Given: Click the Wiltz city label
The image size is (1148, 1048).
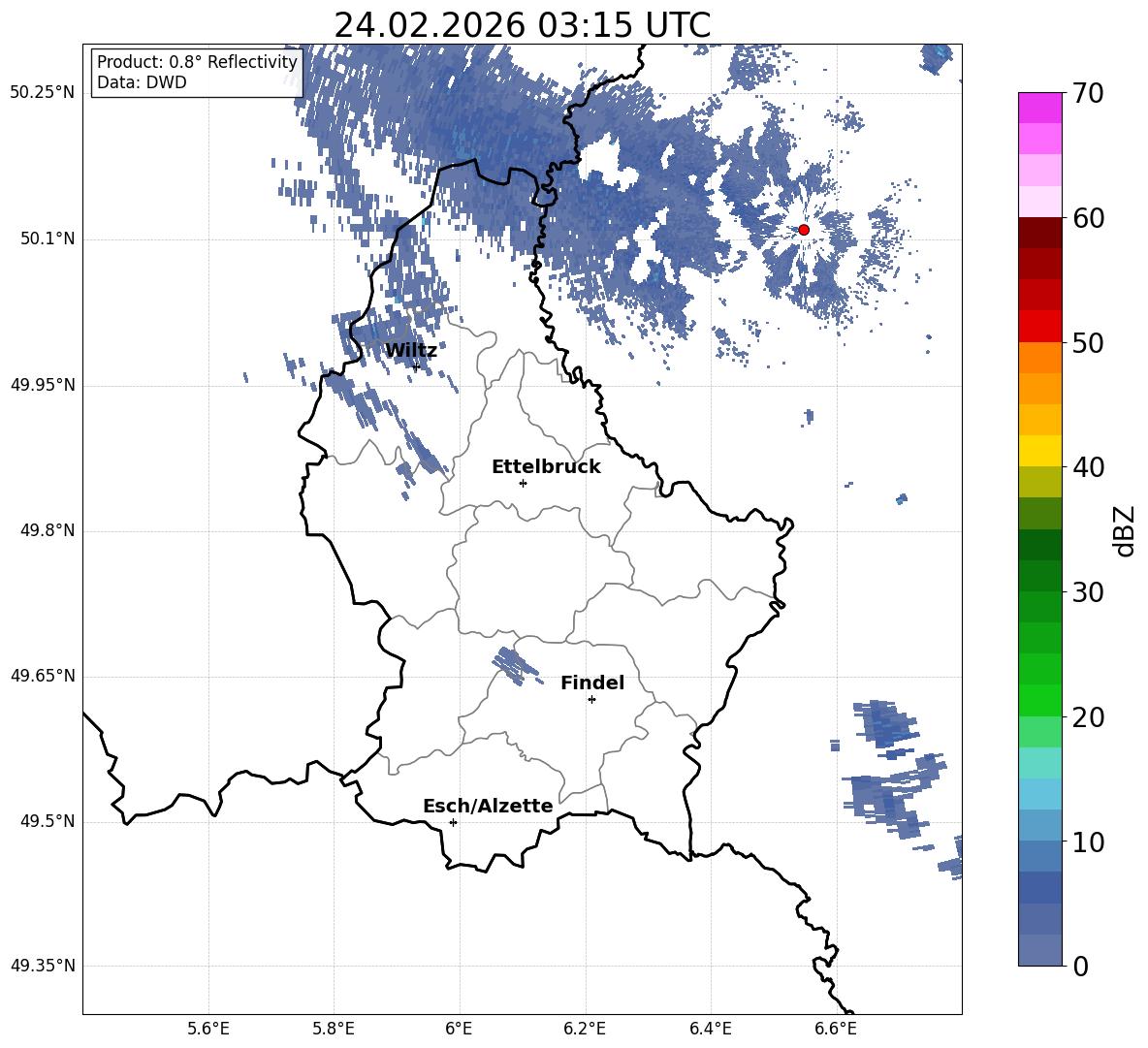Looking at the screenshot, I should [411, 351].
